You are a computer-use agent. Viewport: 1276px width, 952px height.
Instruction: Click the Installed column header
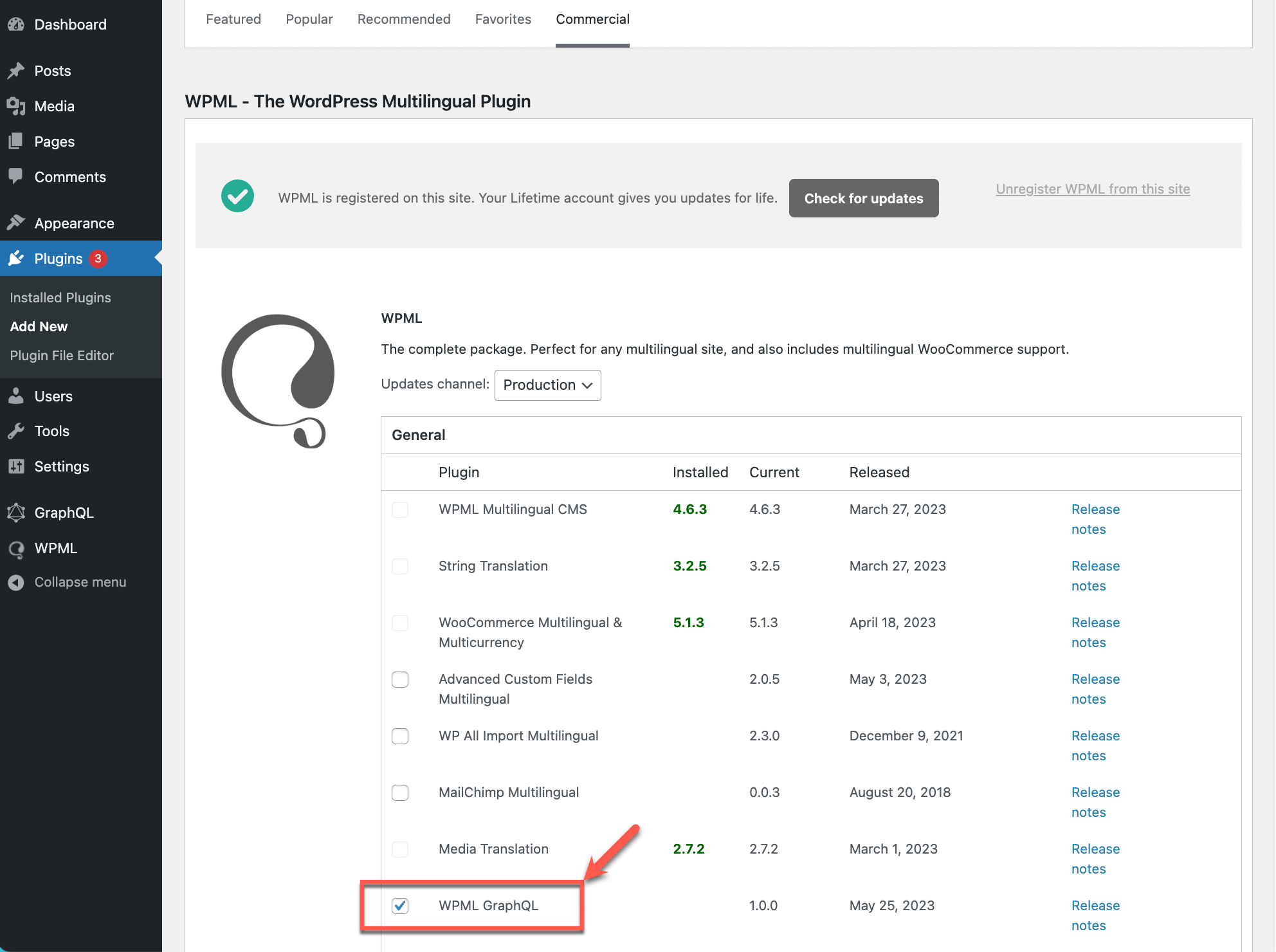[700, 472]
